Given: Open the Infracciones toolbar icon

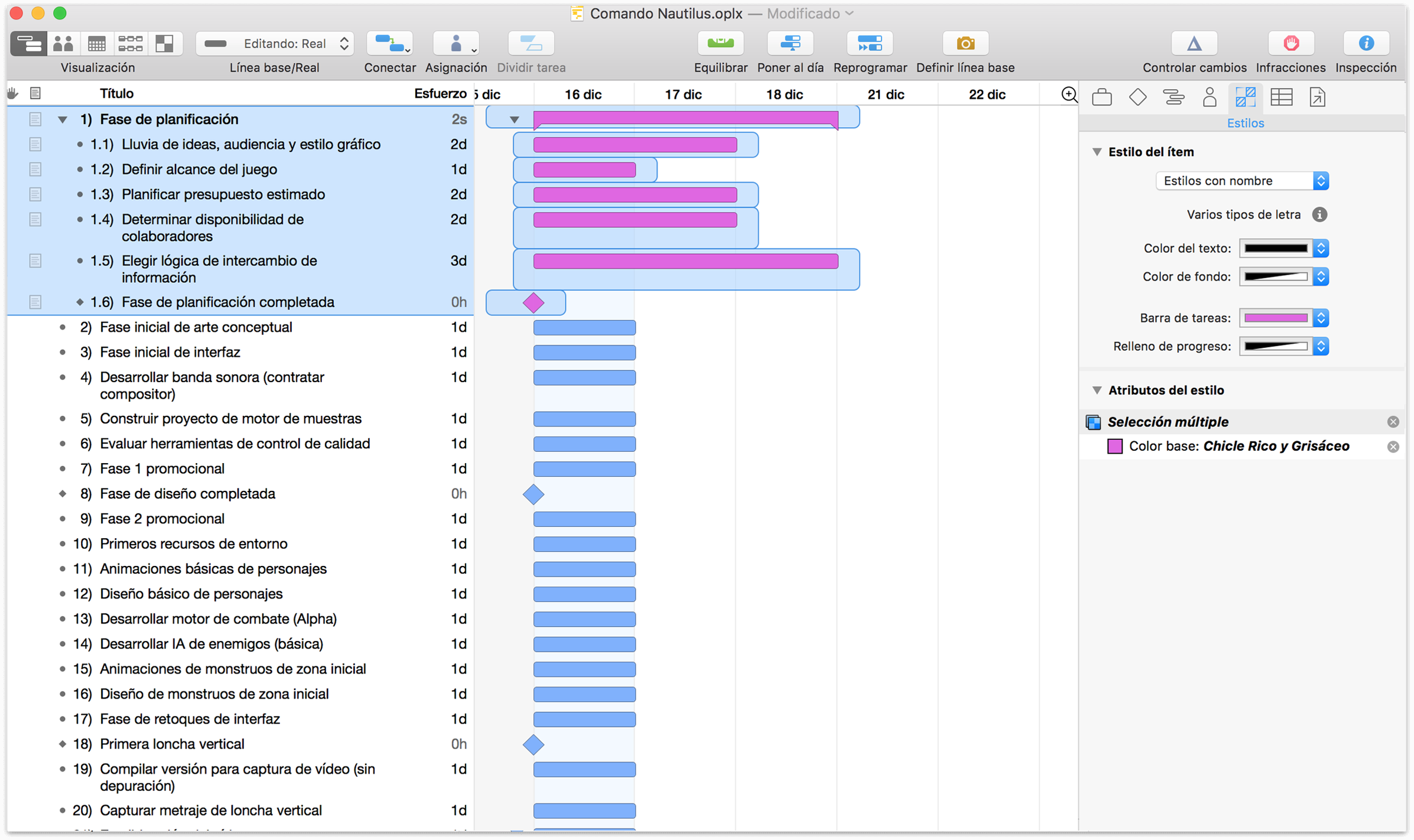Looking at the screenshot, I should [x=1291, y=43].
